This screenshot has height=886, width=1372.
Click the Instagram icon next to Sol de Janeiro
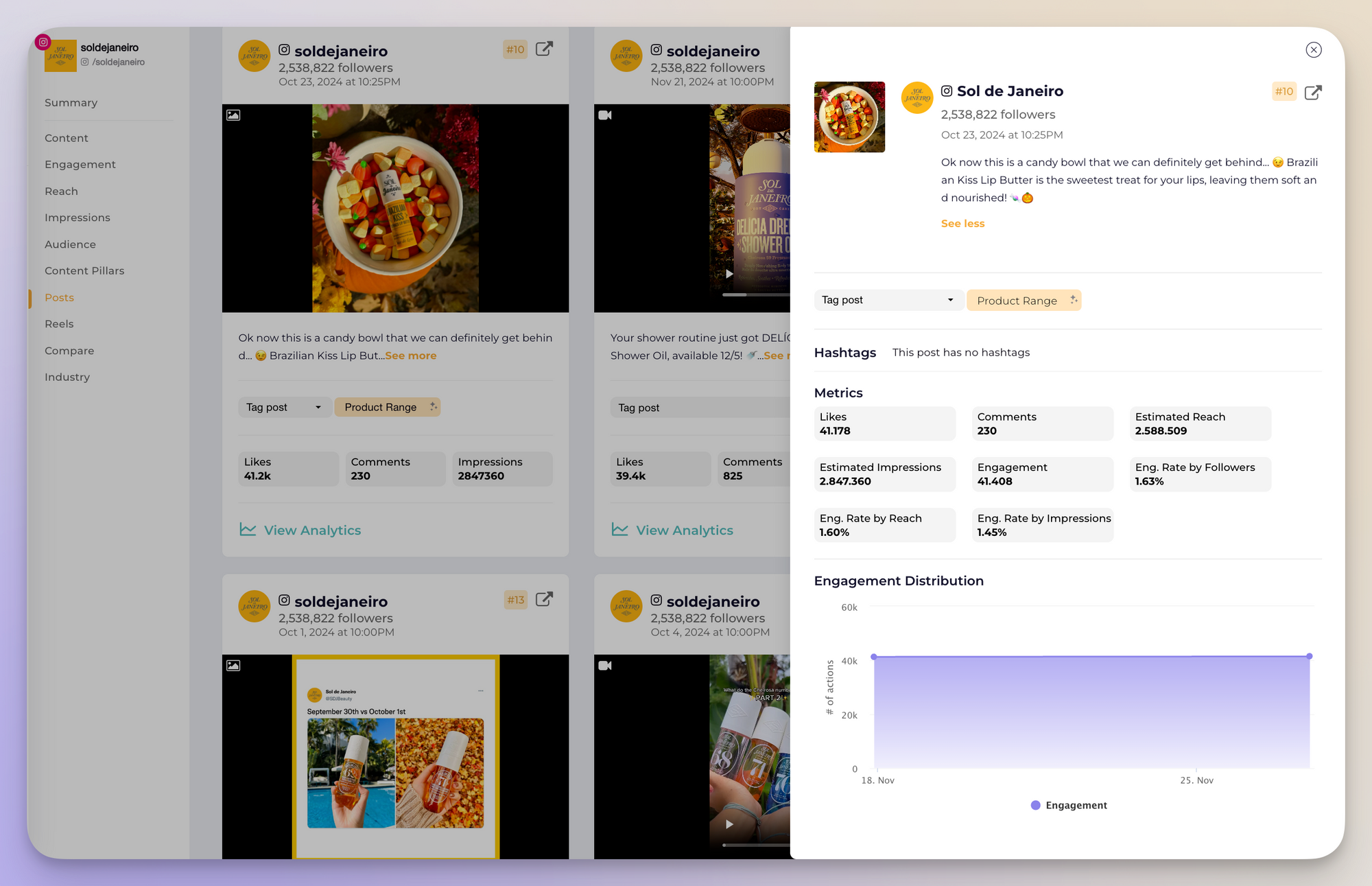coord(947,91)
